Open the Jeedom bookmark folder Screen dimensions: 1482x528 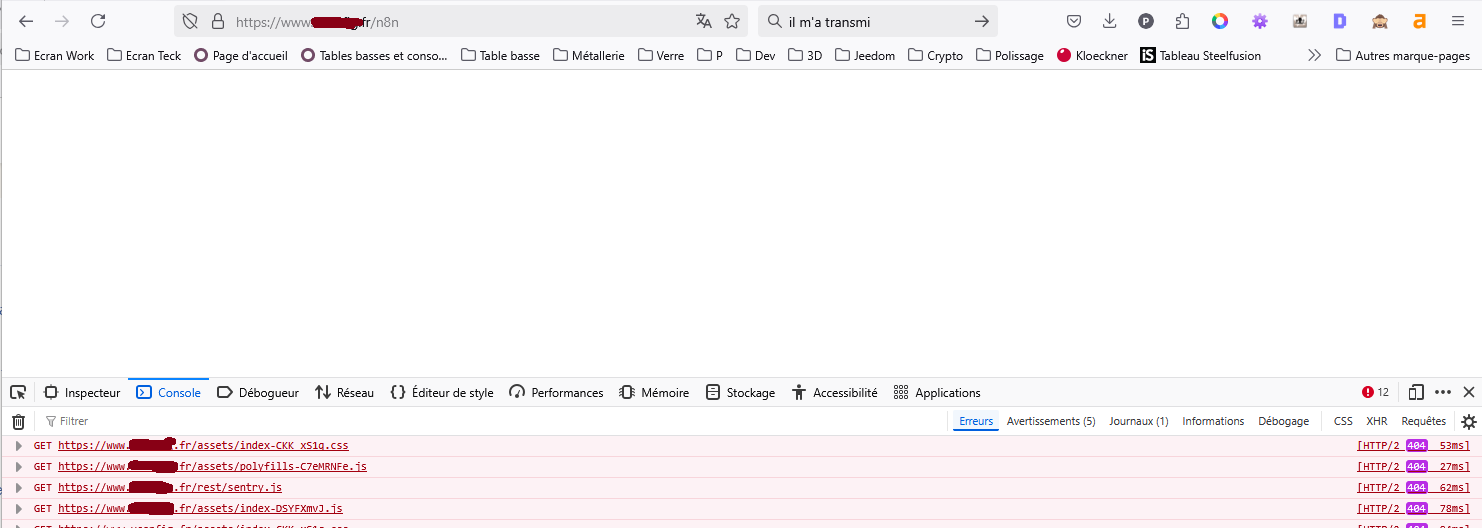pyautogui.click(x=865, y=56)
